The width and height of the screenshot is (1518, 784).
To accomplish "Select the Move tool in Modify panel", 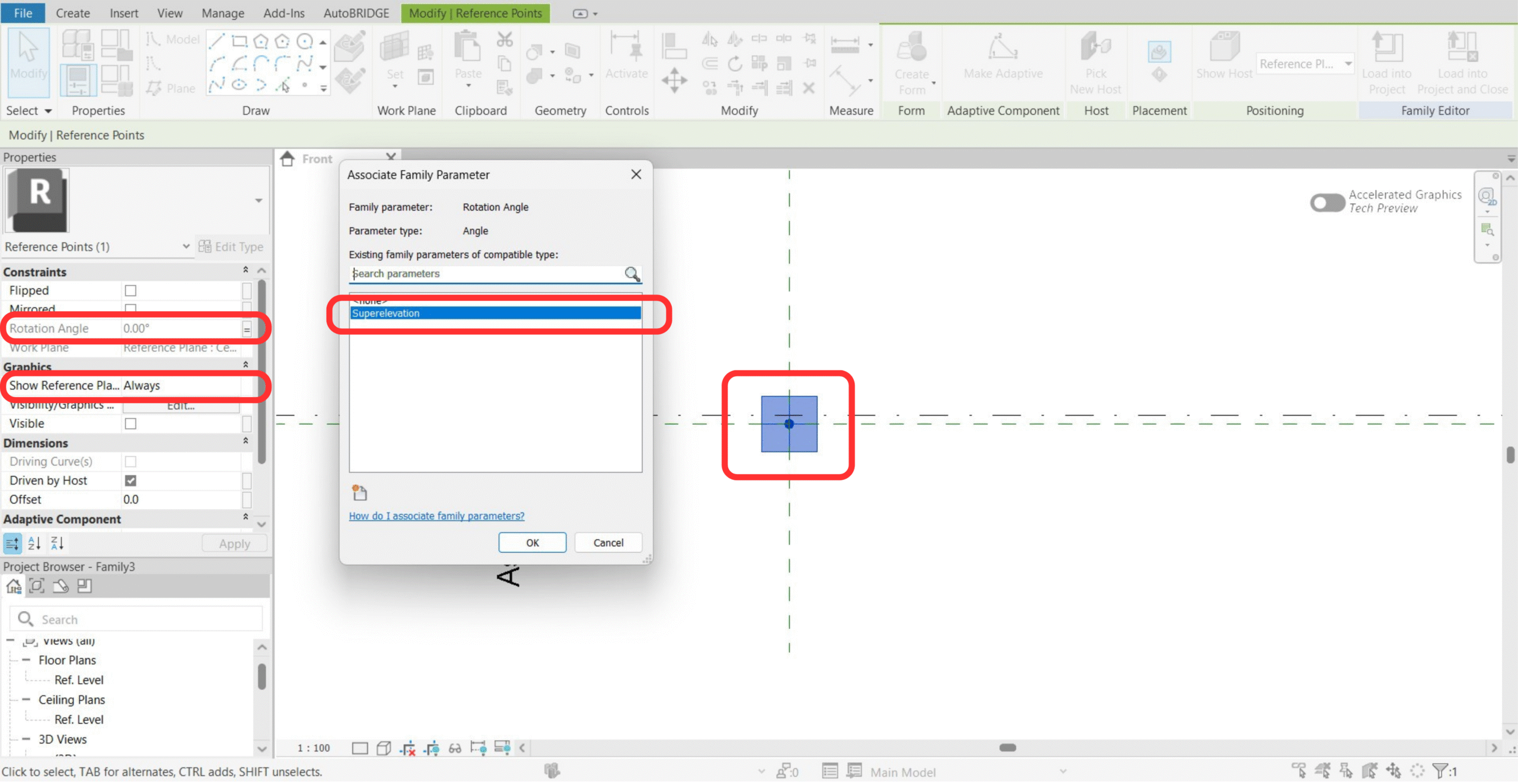I will click(x=674, y=80).
